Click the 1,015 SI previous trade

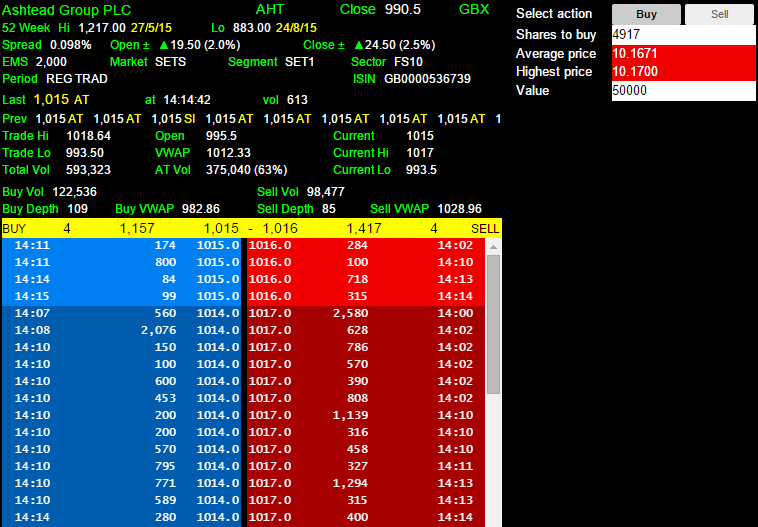point(173,119)
